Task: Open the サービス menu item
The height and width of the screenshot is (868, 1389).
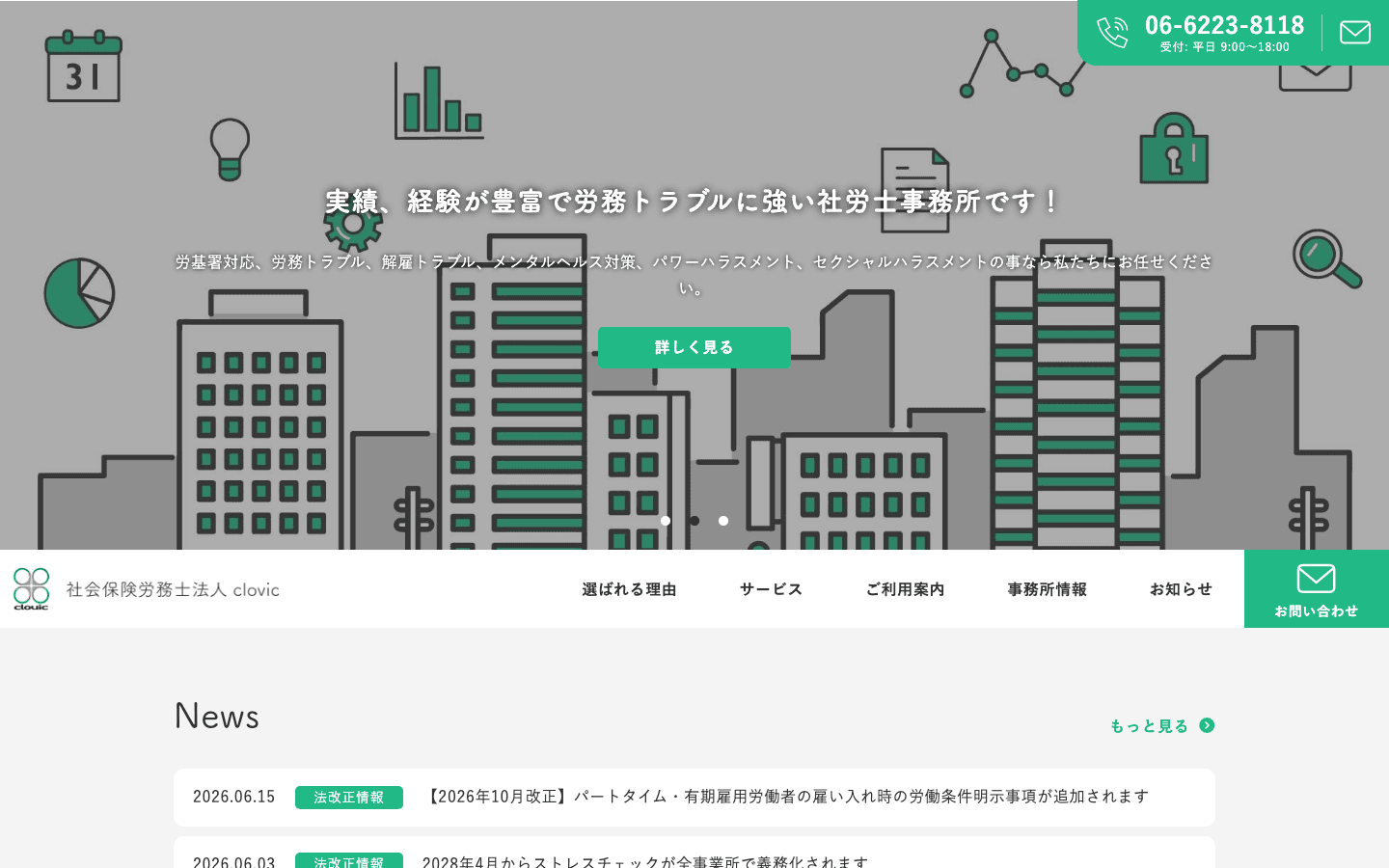Action: [771, 589]
